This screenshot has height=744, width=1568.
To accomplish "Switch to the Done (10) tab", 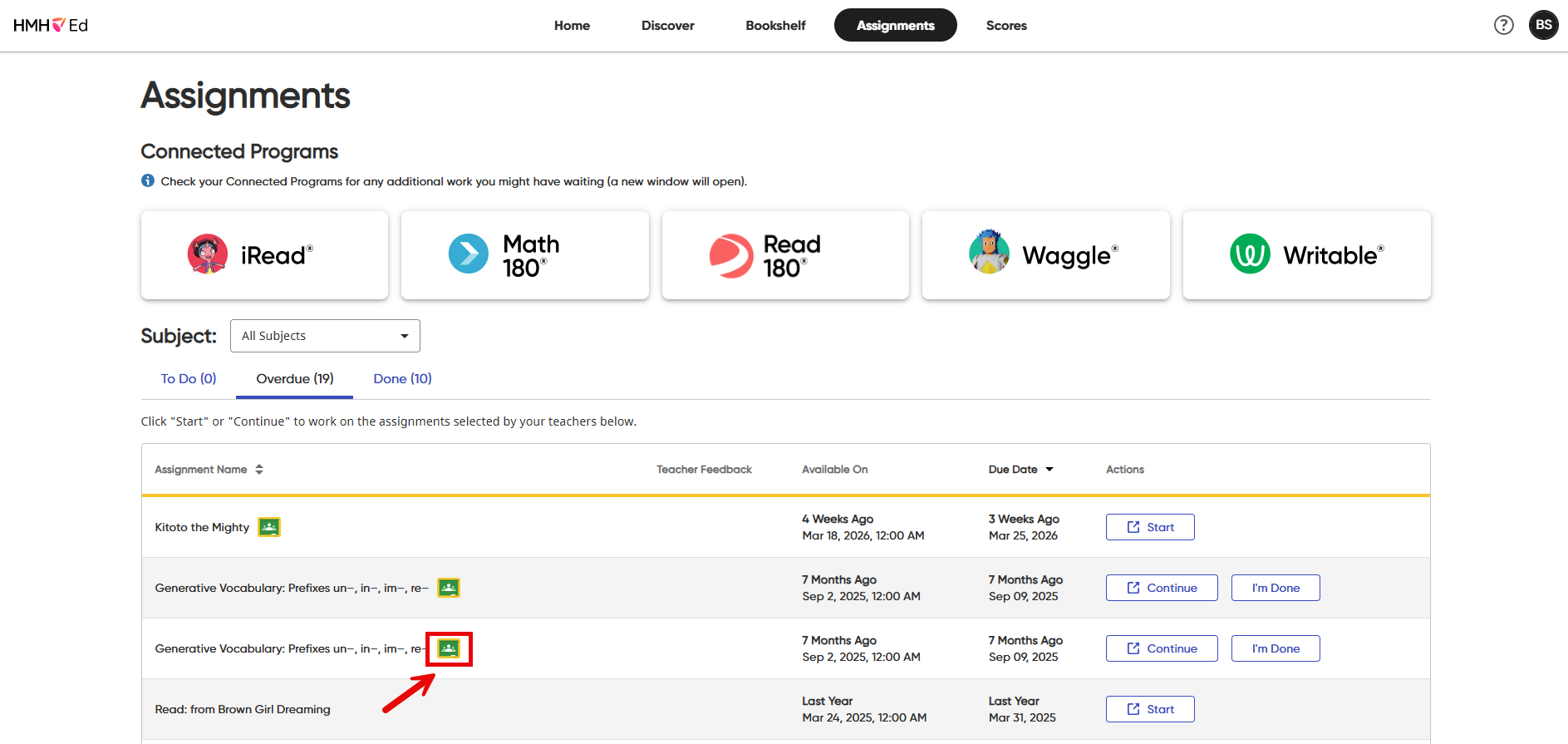I will (x=403, y=378).
